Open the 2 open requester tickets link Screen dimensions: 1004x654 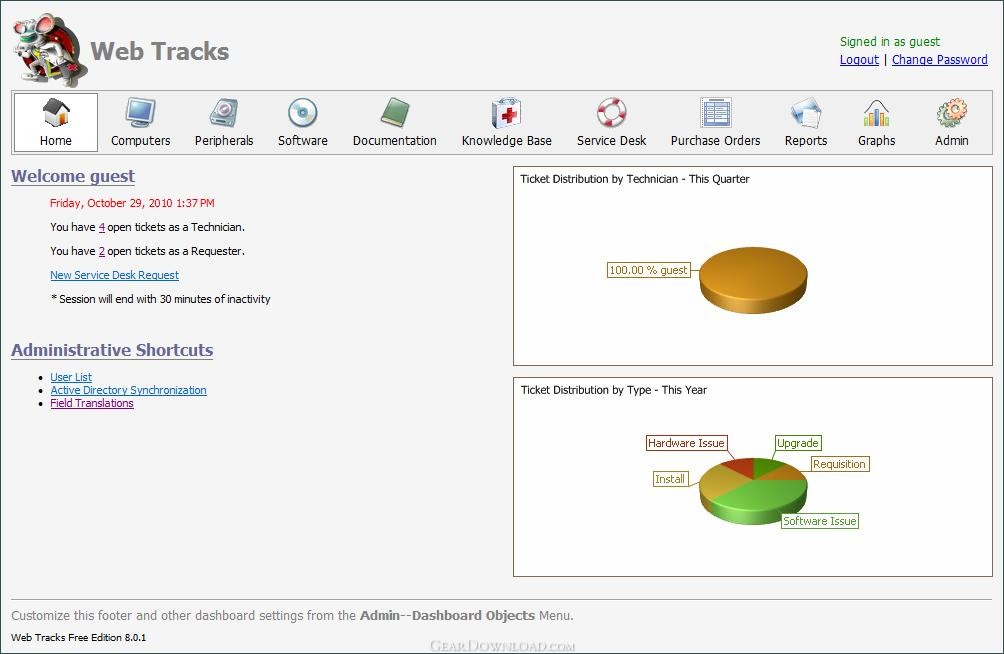[102, 251]
